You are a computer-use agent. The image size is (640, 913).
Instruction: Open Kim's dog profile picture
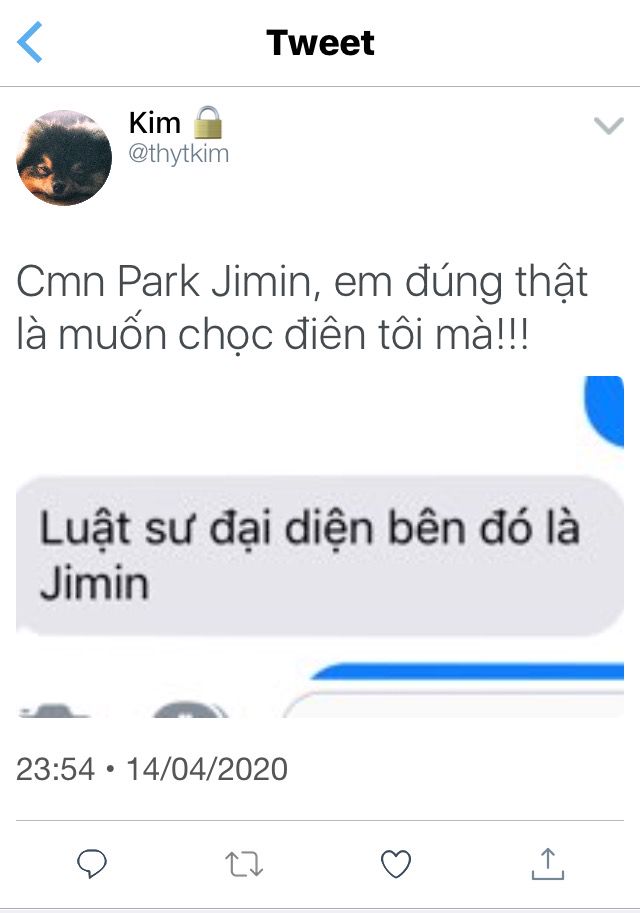(64, 157)
